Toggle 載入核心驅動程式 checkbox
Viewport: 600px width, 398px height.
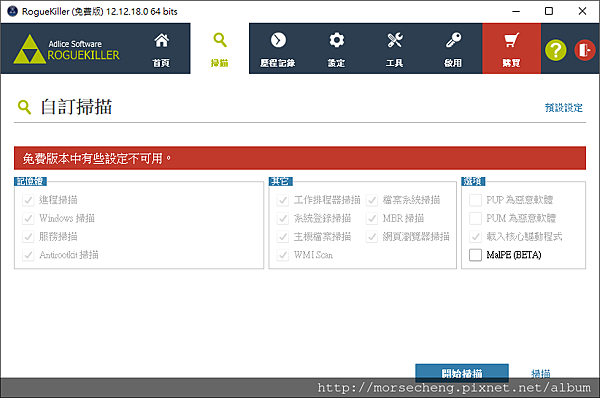(475, 237)
